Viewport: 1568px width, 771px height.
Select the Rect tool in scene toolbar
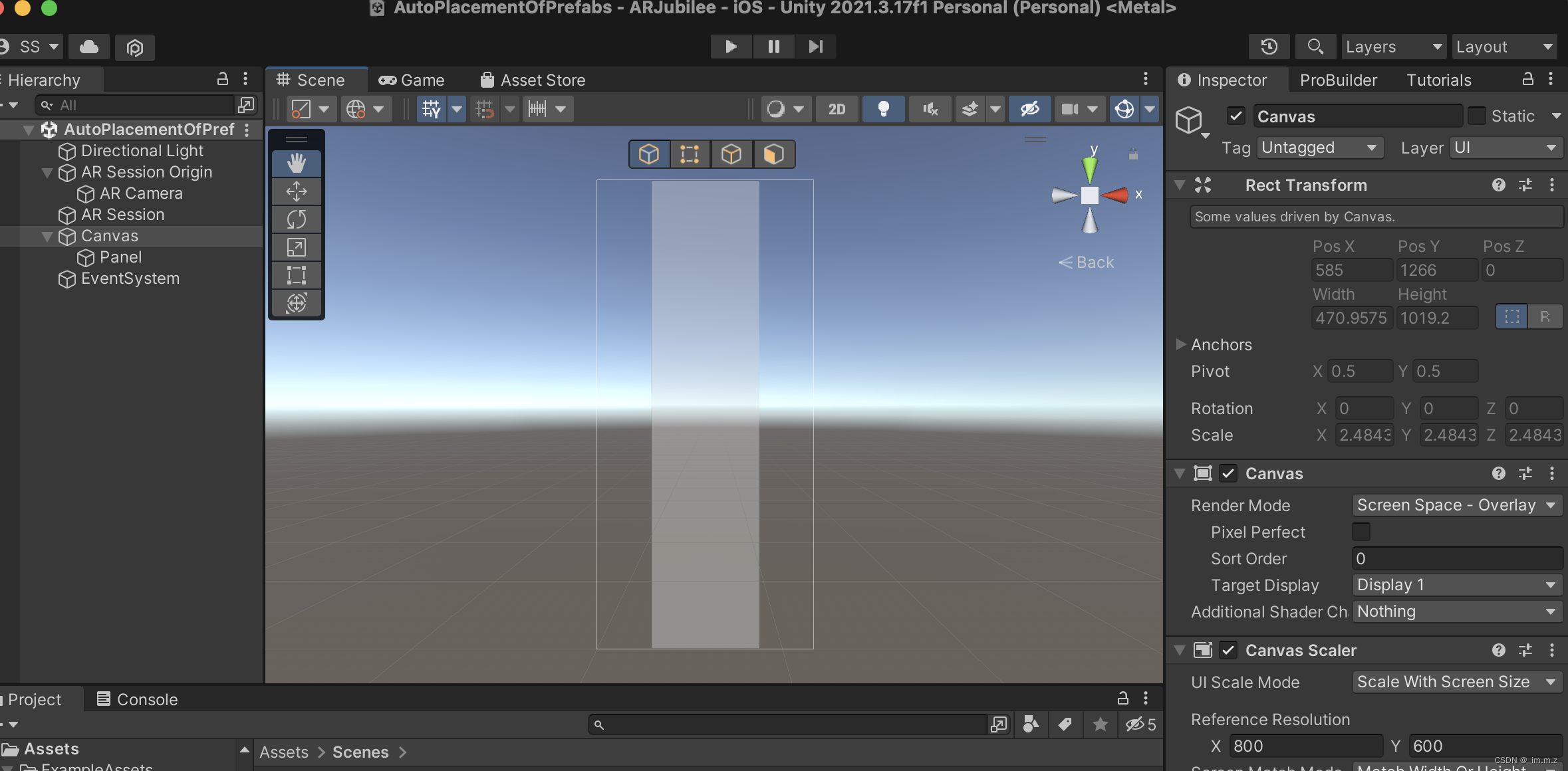(296, 275)
